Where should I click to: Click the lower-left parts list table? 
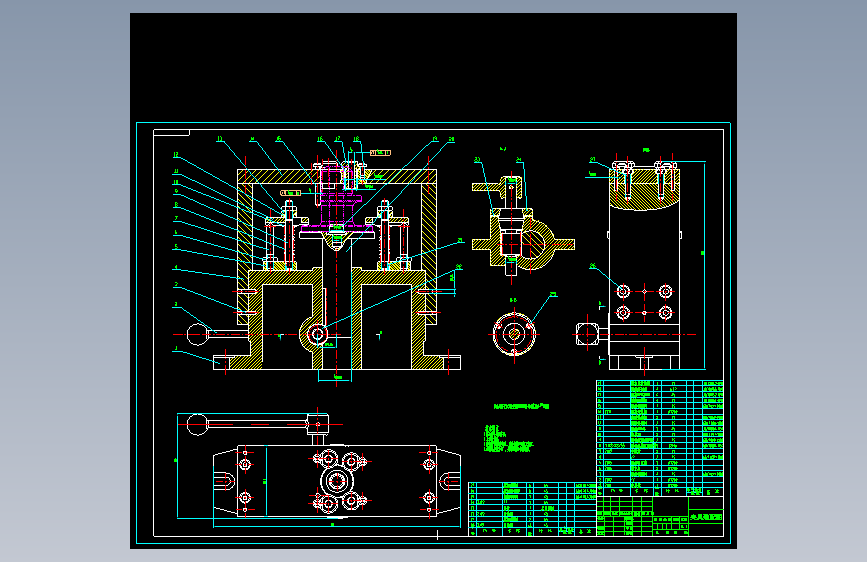pyautogui.click(x=532, y=509)
